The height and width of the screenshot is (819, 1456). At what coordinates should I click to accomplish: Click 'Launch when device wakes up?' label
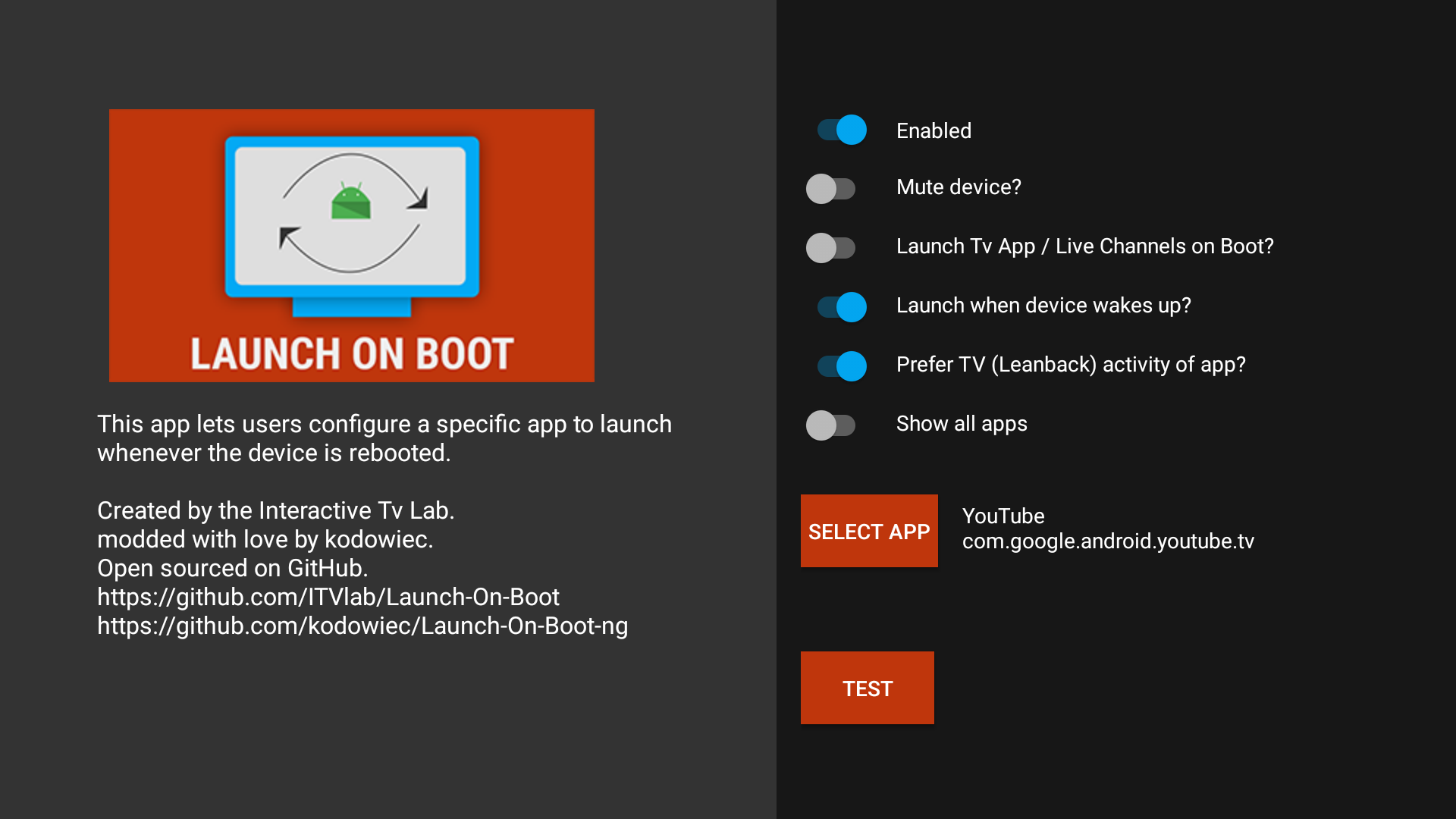click(1043, 306)
